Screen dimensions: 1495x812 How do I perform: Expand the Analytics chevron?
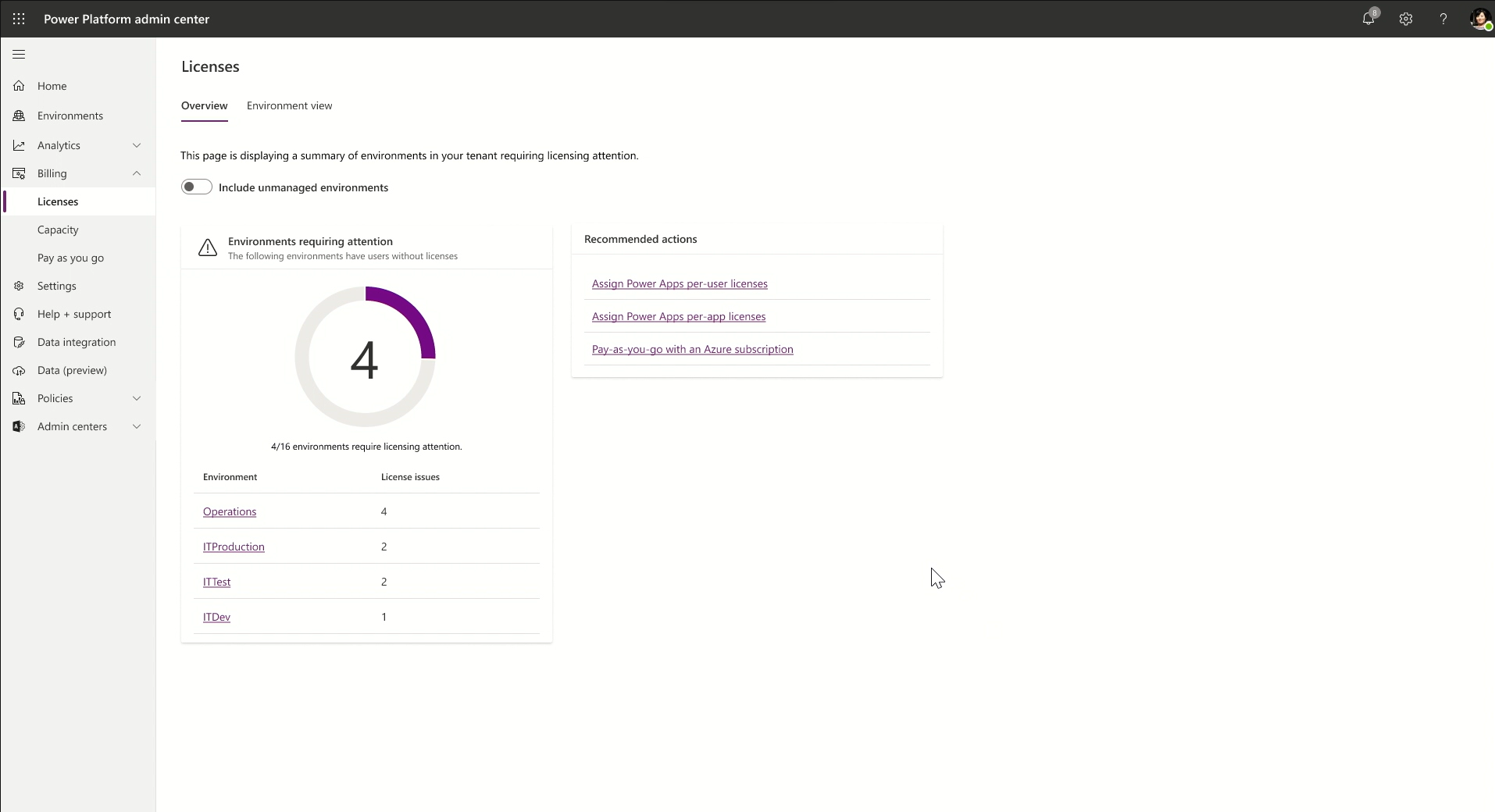click(137, 145)
